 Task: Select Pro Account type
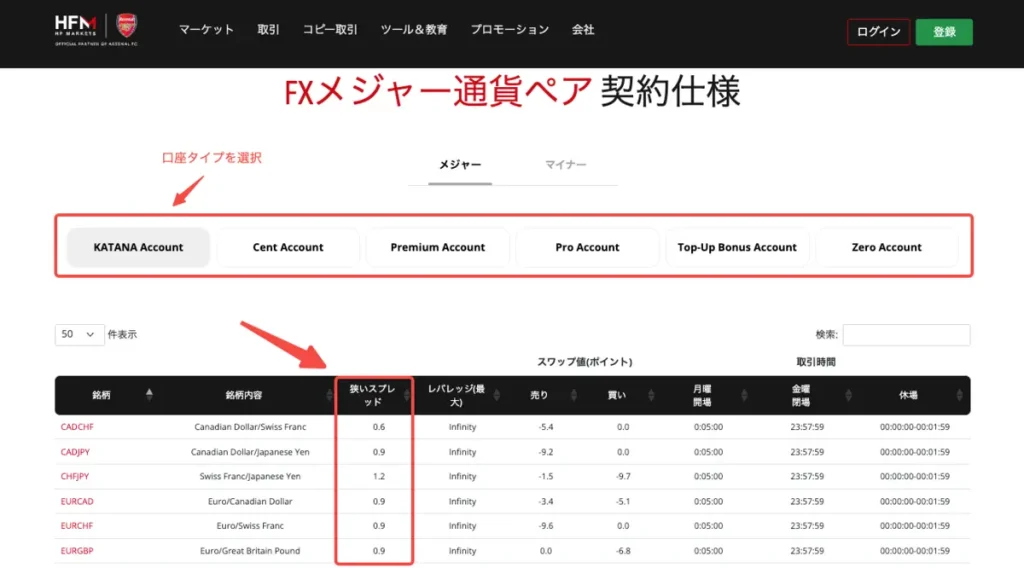coord(587,247)
